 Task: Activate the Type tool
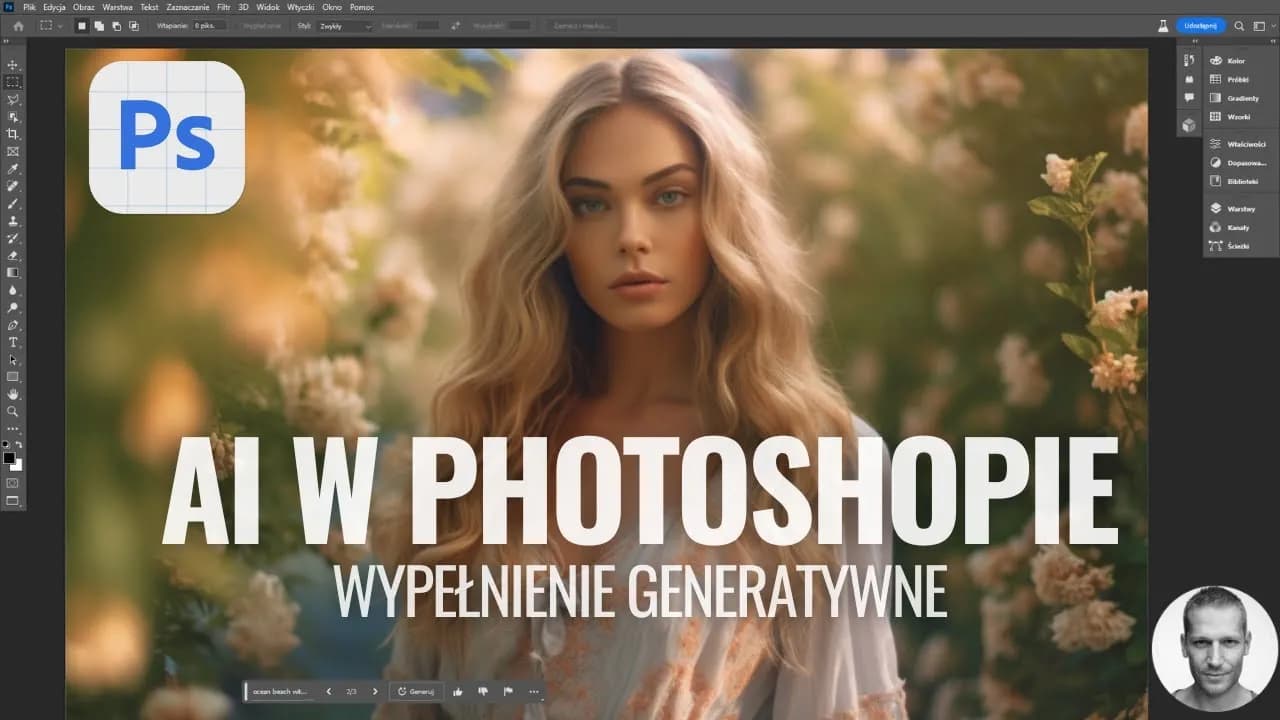point(13,343)
